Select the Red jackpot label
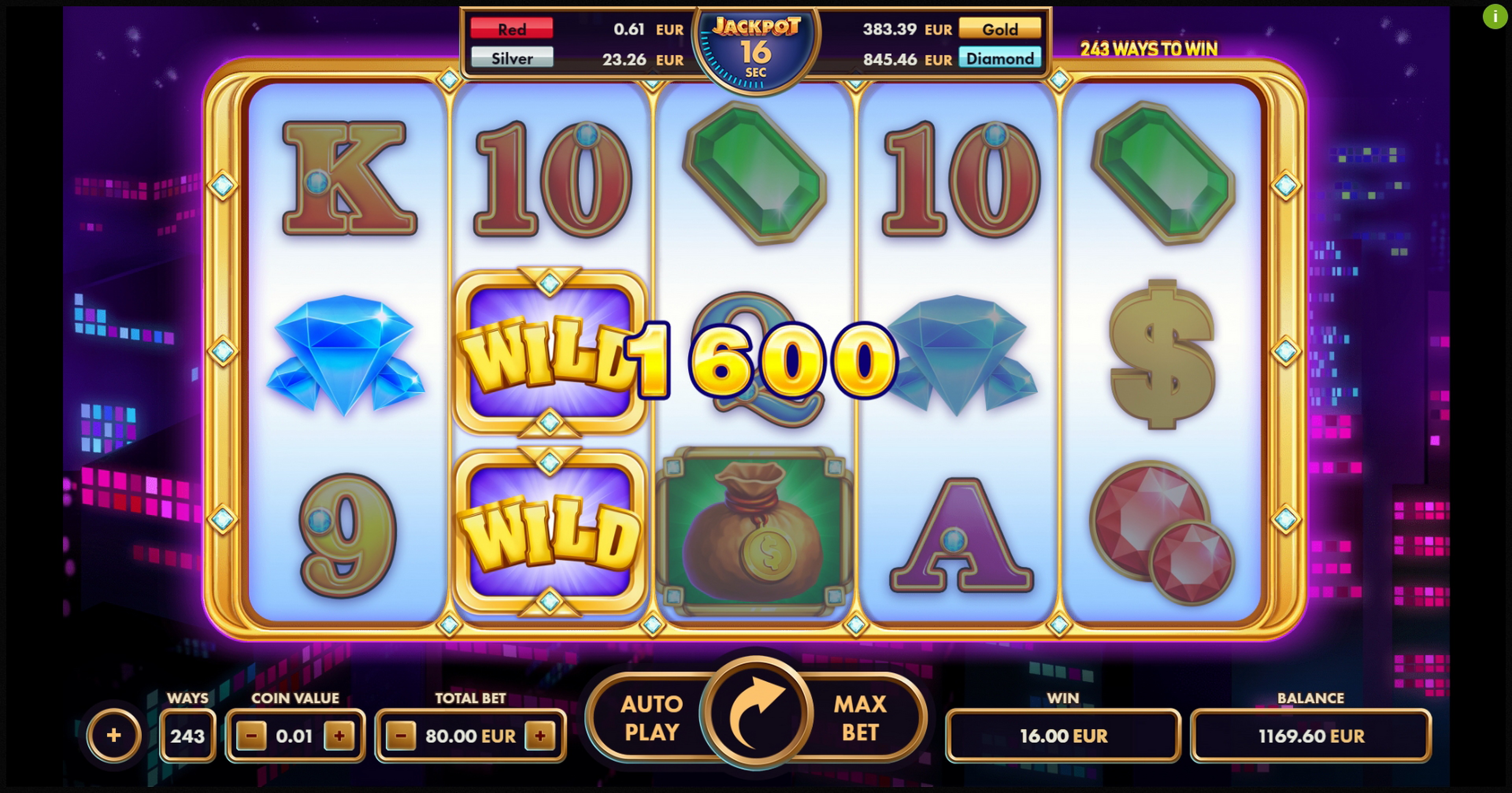Viewport: 1512px width, 793px height. (x=511, y=29)
